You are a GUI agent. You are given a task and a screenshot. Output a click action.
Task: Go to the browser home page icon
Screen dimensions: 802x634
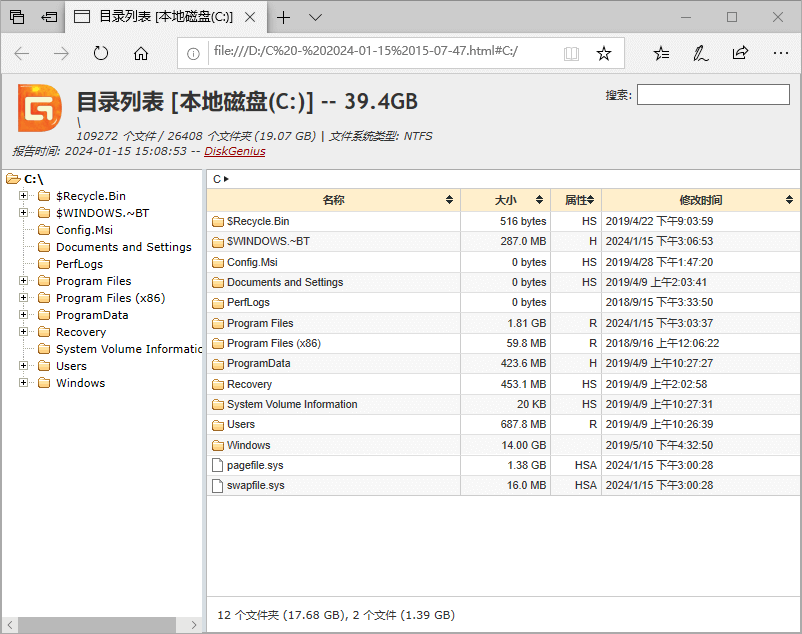141,53
